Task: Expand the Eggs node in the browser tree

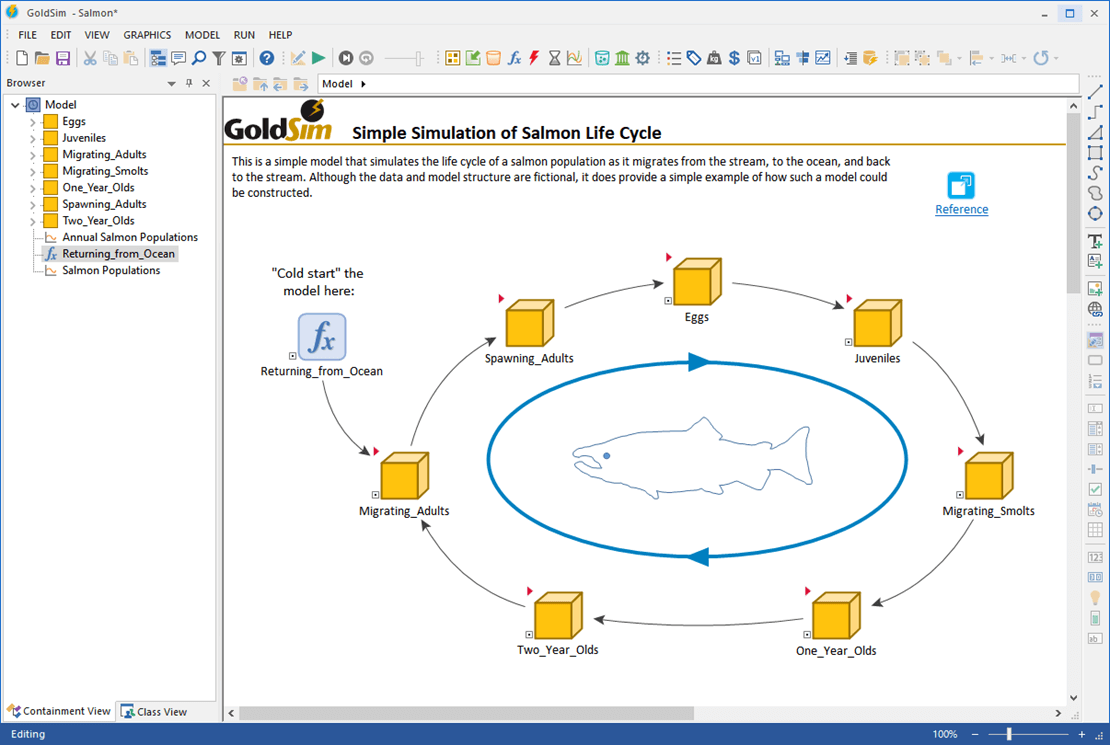Action: coord(33,122)
